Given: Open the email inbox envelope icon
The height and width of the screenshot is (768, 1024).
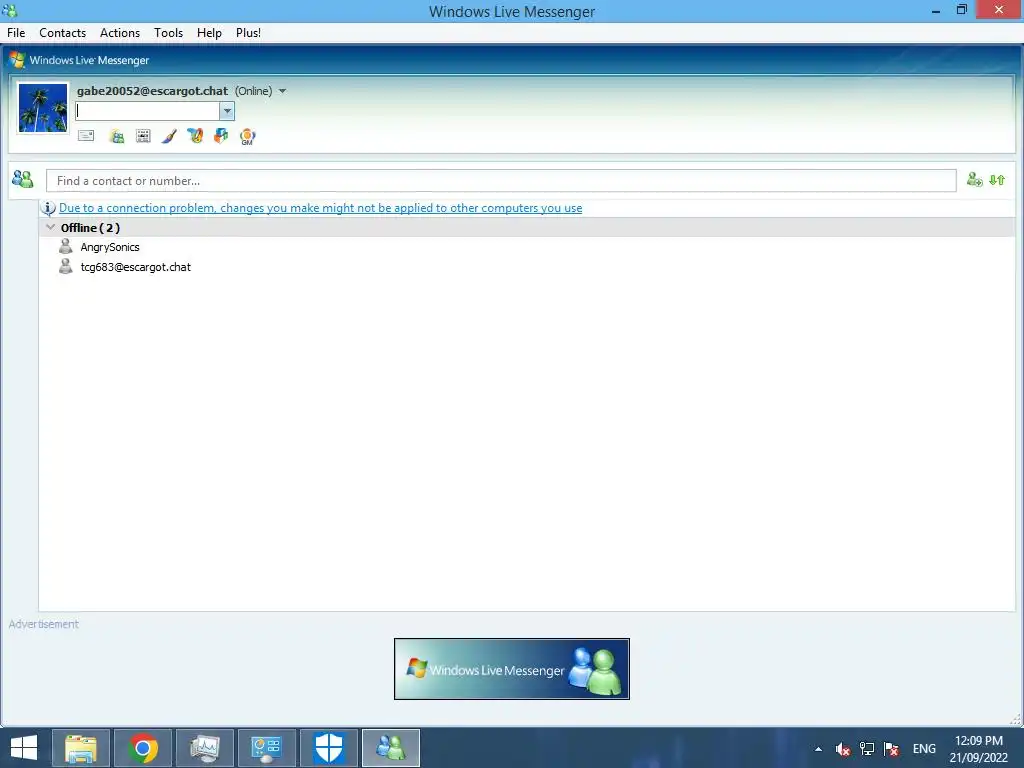Looking at the screenshot, I should [86, 136].
